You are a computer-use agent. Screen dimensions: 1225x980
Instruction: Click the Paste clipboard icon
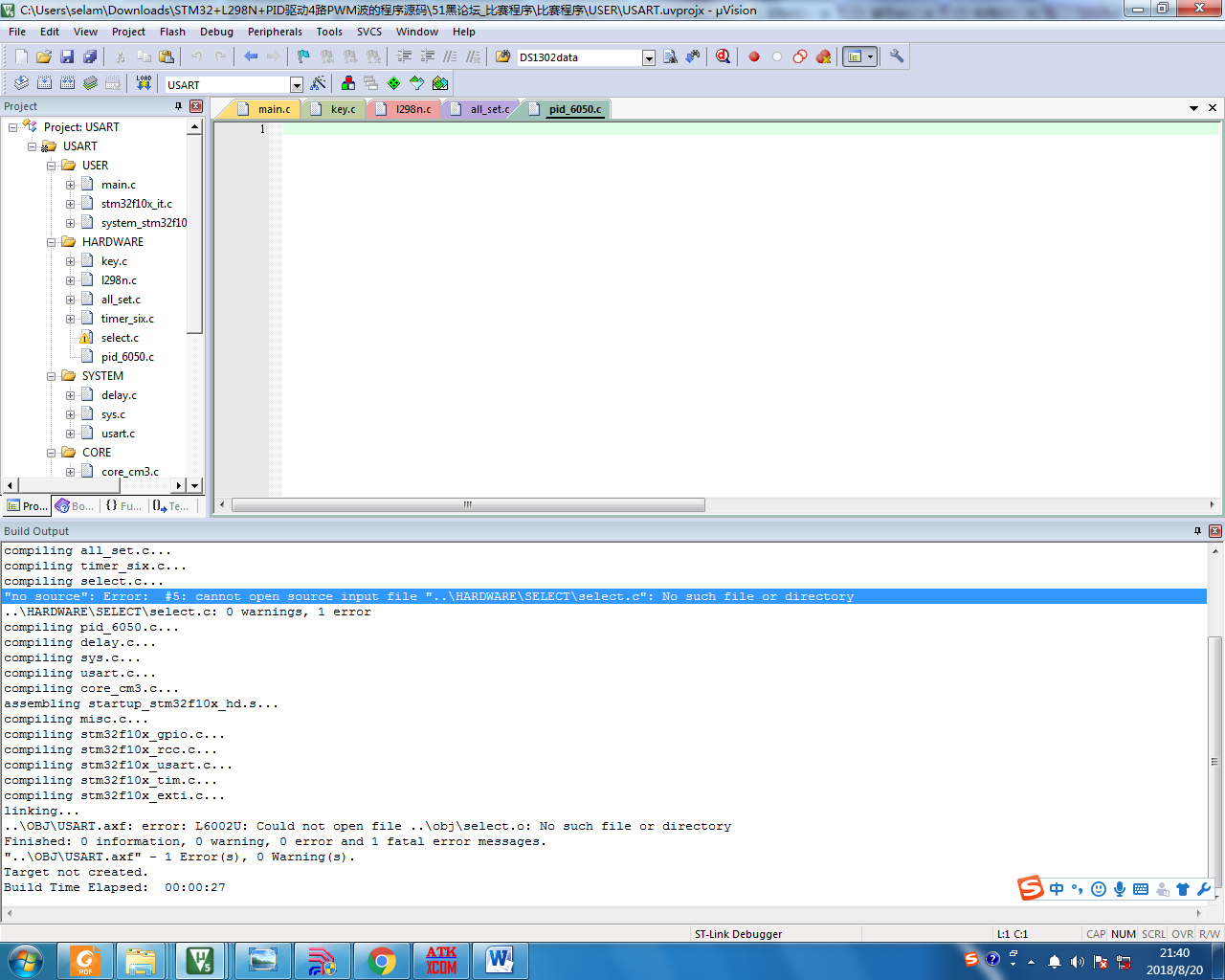[x=167, y=57]
